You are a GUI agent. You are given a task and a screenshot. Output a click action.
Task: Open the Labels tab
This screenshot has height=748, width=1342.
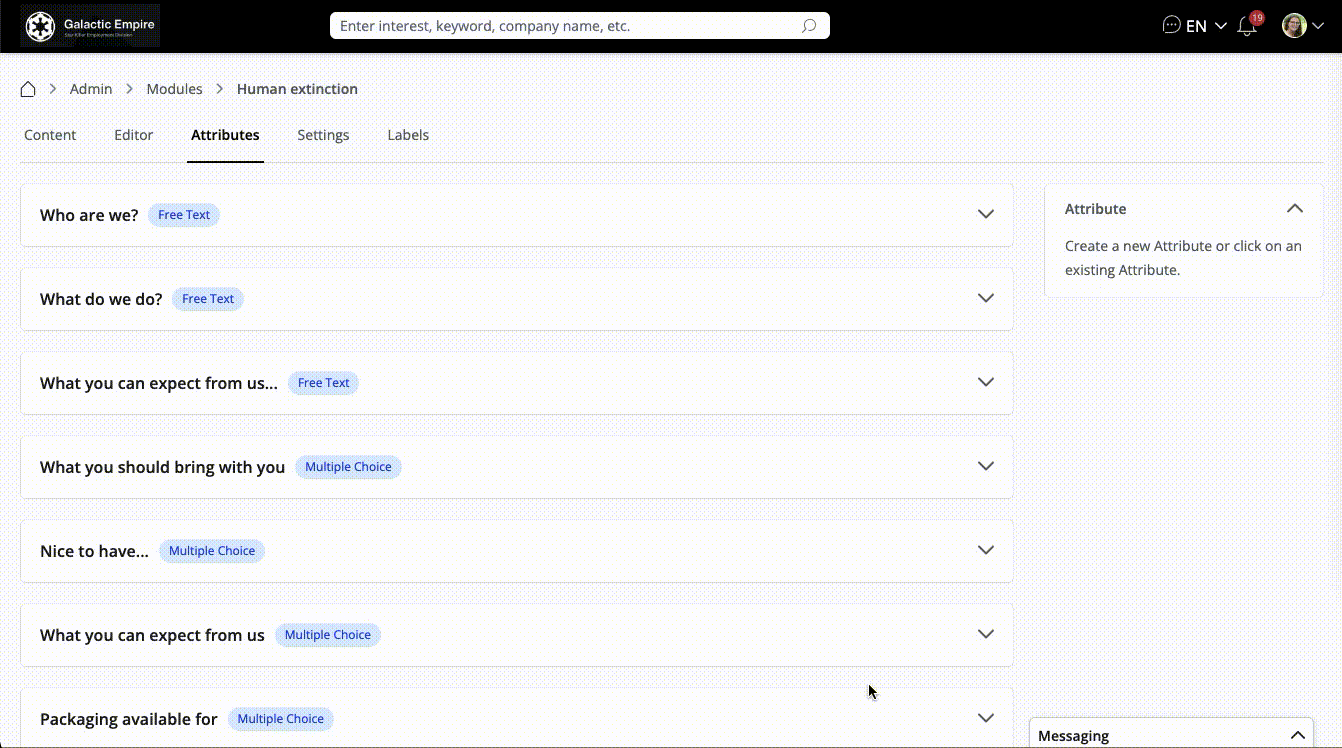(408, 135)
